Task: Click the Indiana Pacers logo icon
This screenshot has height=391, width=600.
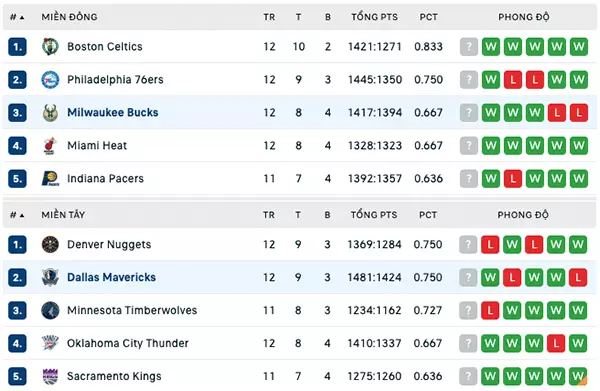Action: [50, 179]
